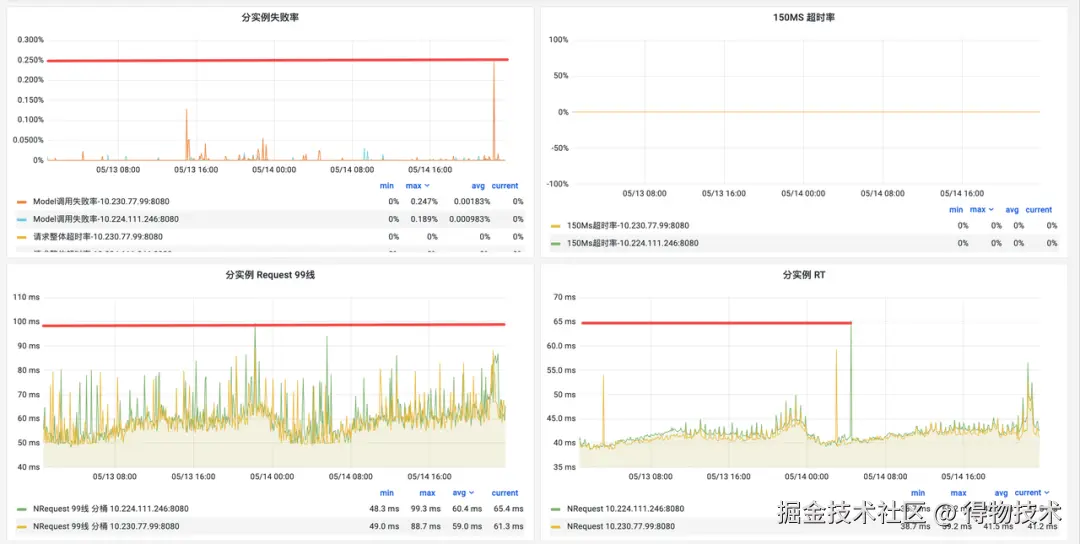This screenshot has height=544, width=1080.
Task: Click the 59.0 ms avg value
Action: [466, 526]
